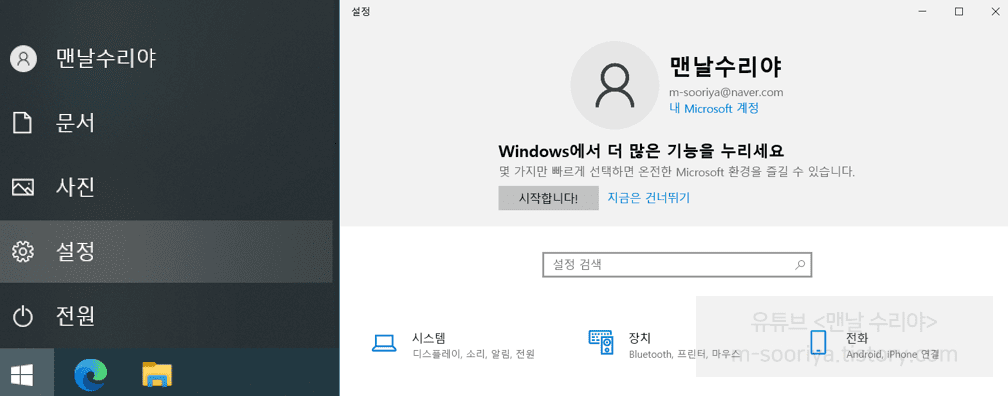Click the magnifier icon in 설정 검색

pyautogui.click(x=800, y=264)
